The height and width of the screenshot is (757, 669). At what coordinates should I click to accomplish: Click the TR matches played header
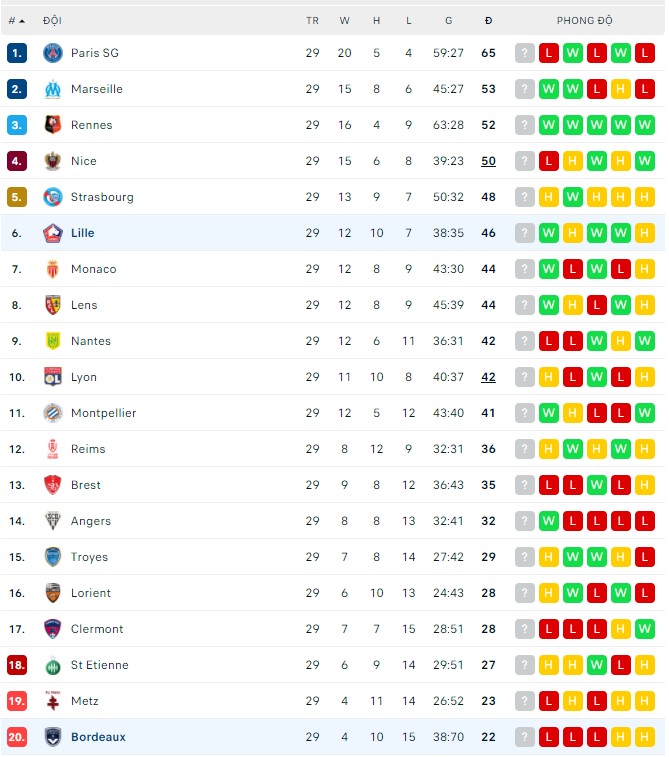coord(312,20)
